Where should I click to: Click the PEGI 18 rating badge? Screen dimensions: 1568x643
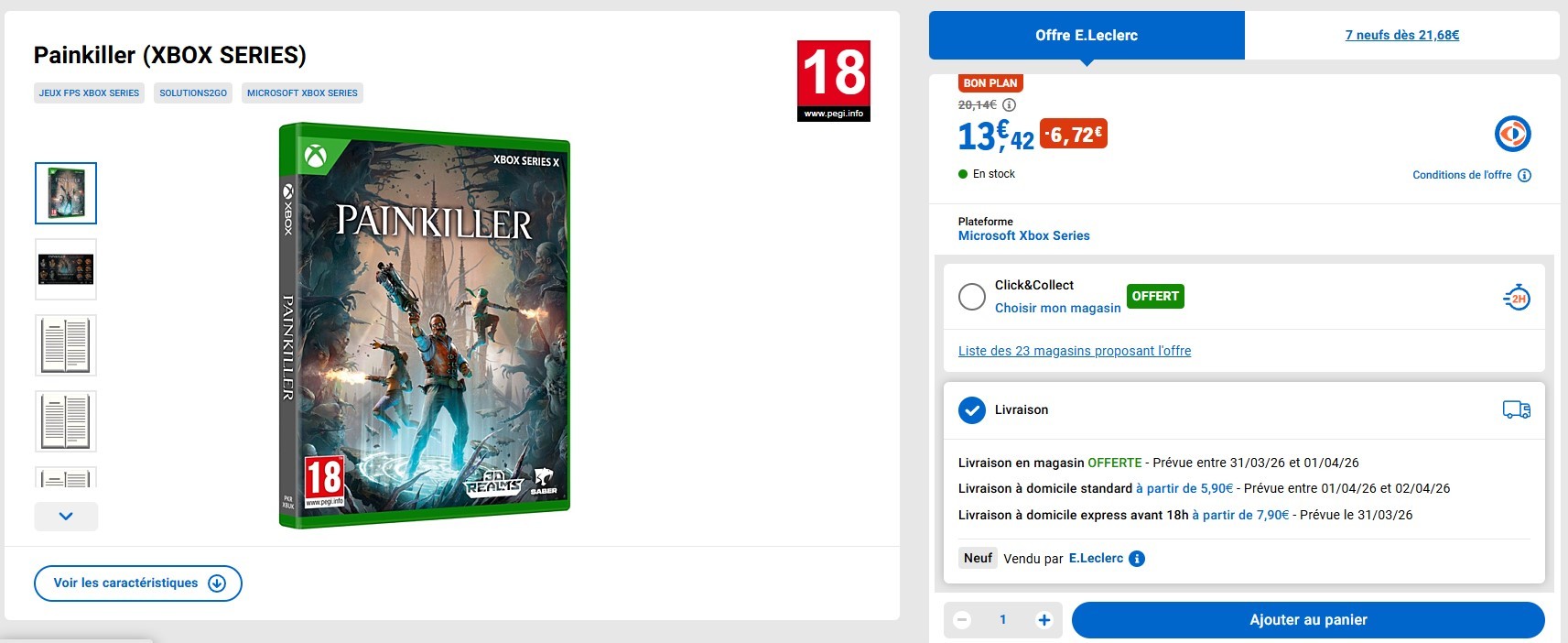click(x=833, y=81)
